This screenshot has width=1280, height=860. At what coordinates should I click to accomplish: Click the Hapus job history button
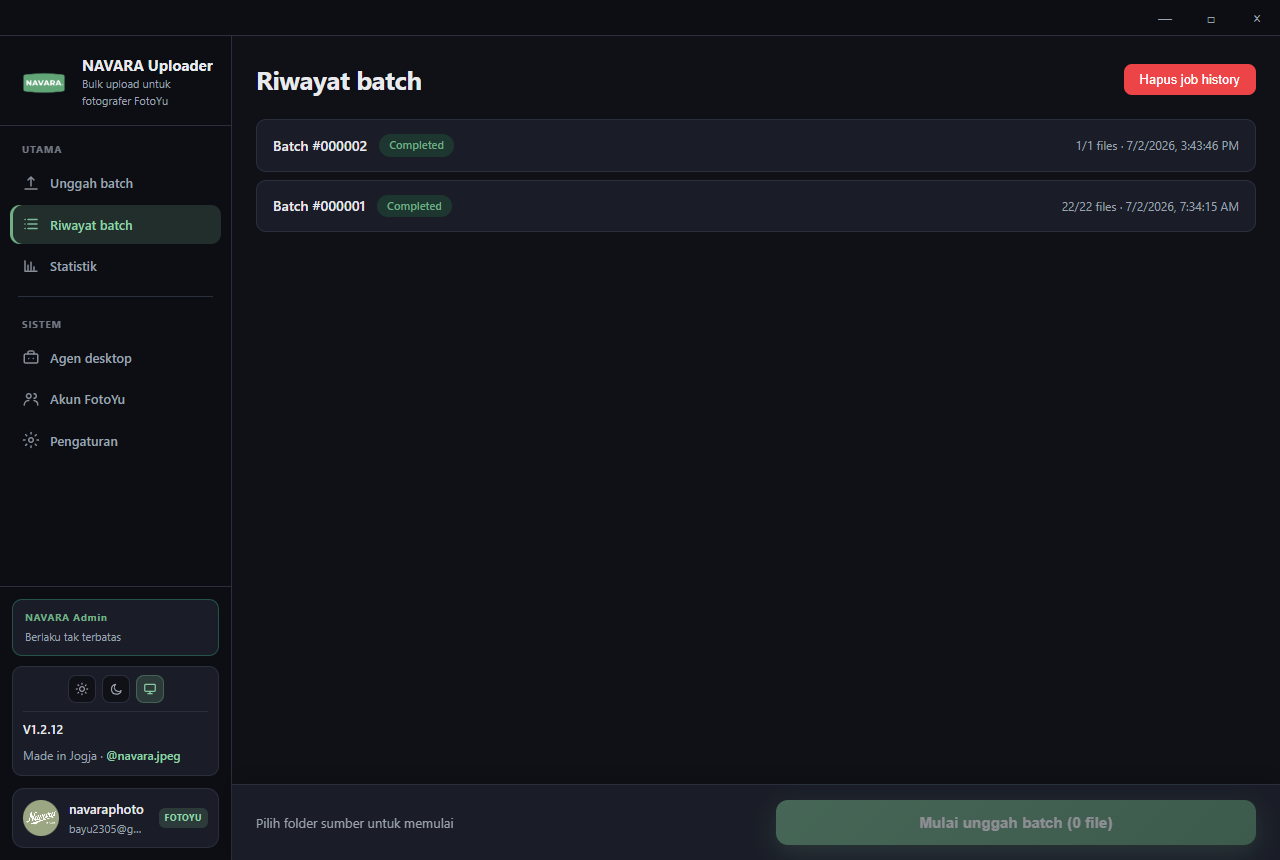1189,79
